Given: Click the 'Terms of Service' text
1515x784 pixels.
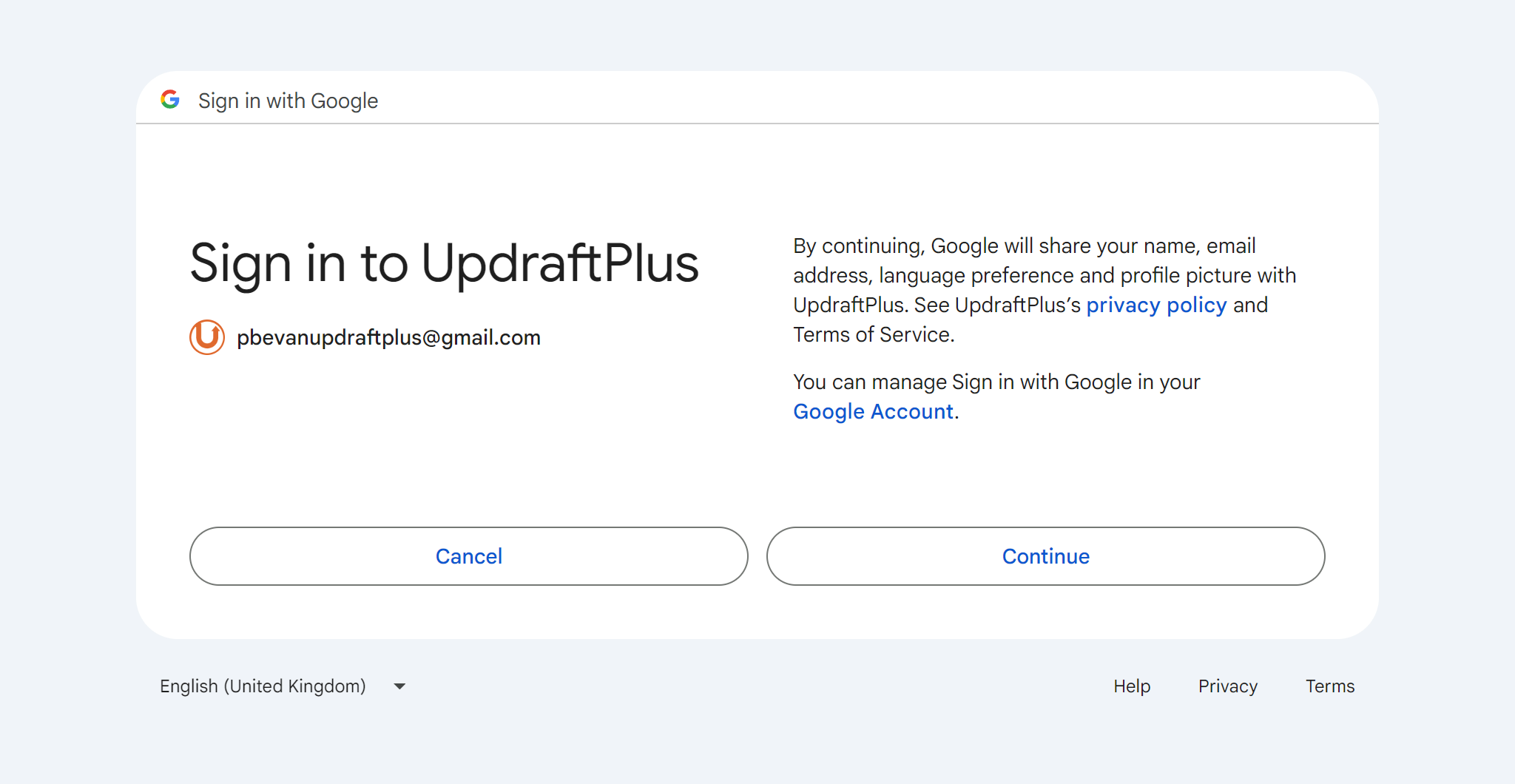Looking at the screenshot, I should coord(873,334).
